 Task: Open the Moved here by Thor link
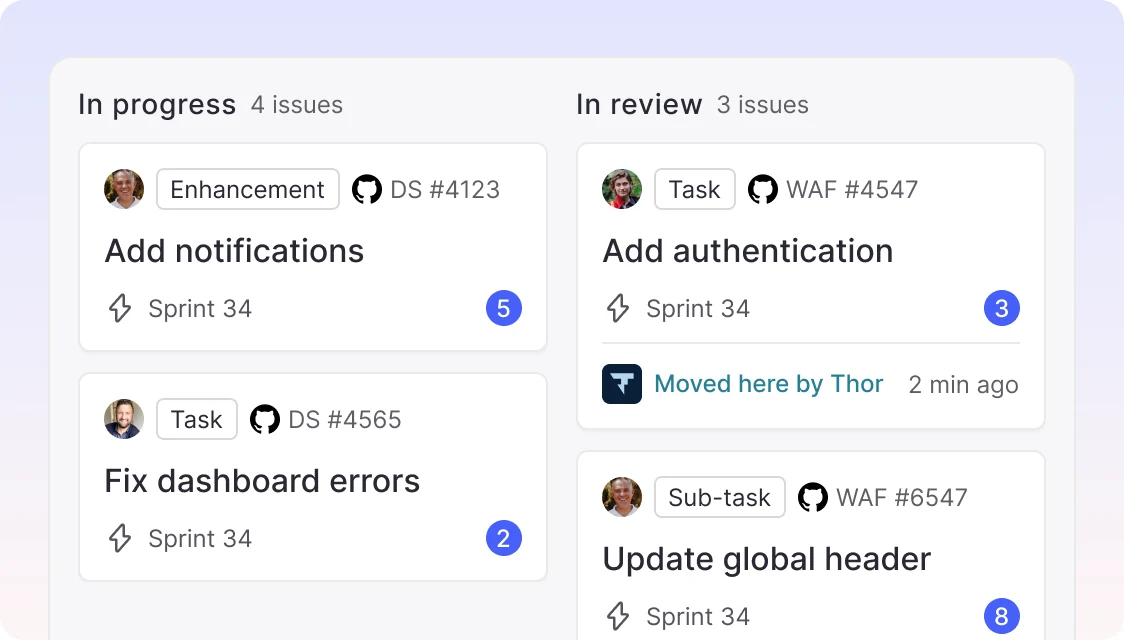tap(768, 384)
